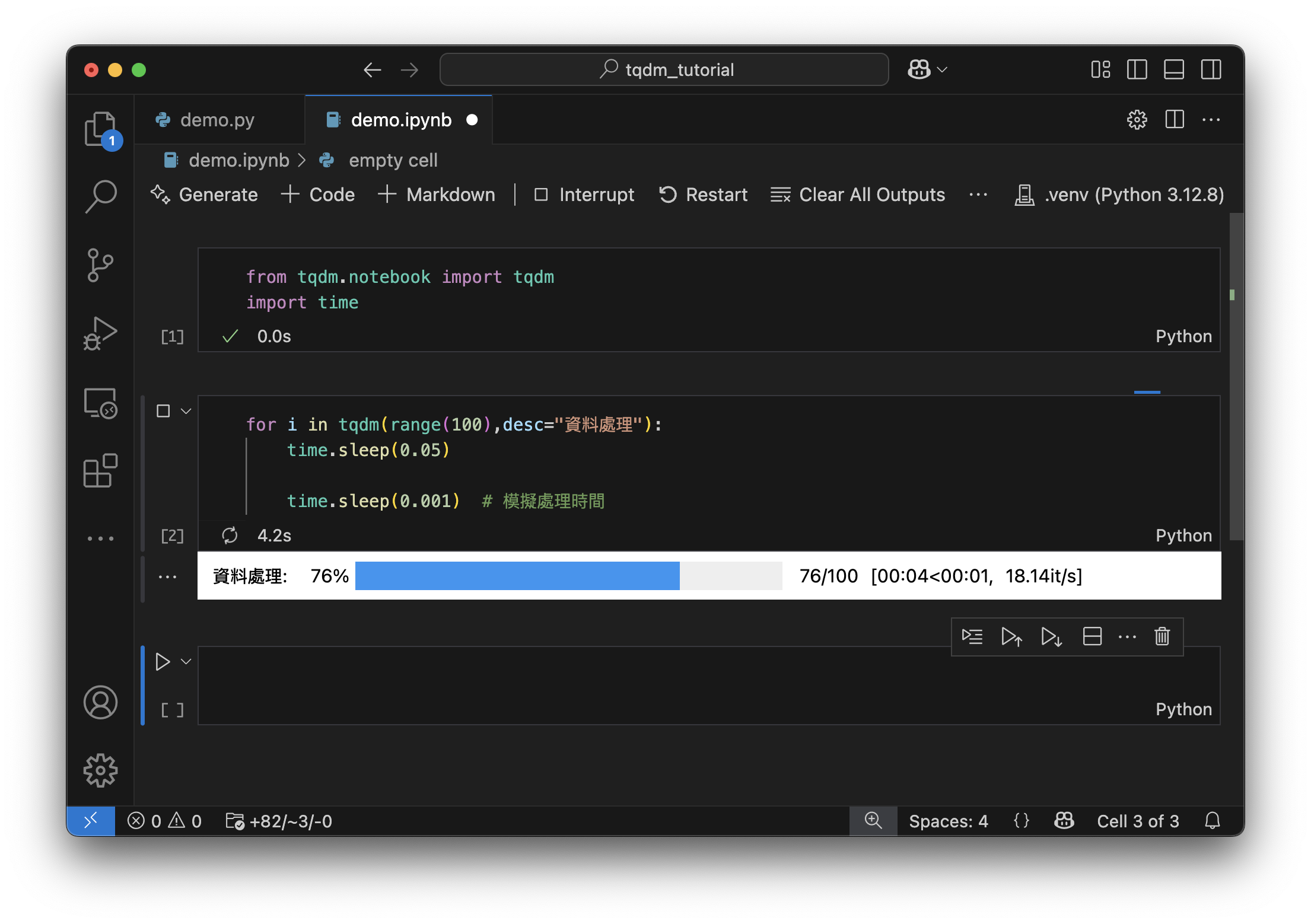Click Python language label of cell 2
The image size is (1311, 924).
tap(1183, 536)
